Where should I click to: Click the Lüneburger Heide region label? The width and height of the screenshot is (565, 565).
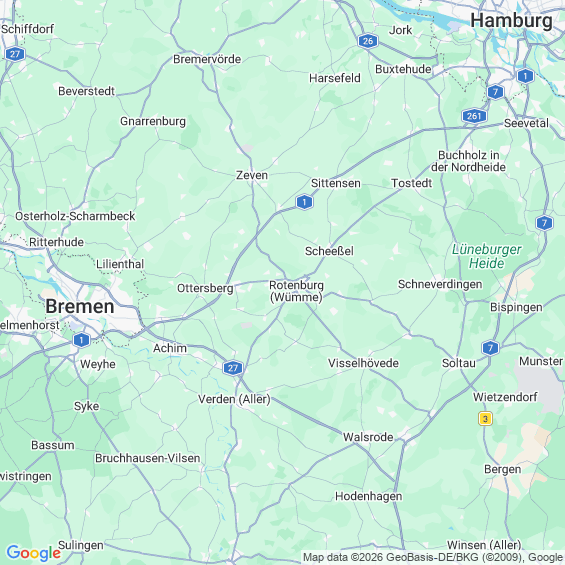coord(486,256)
